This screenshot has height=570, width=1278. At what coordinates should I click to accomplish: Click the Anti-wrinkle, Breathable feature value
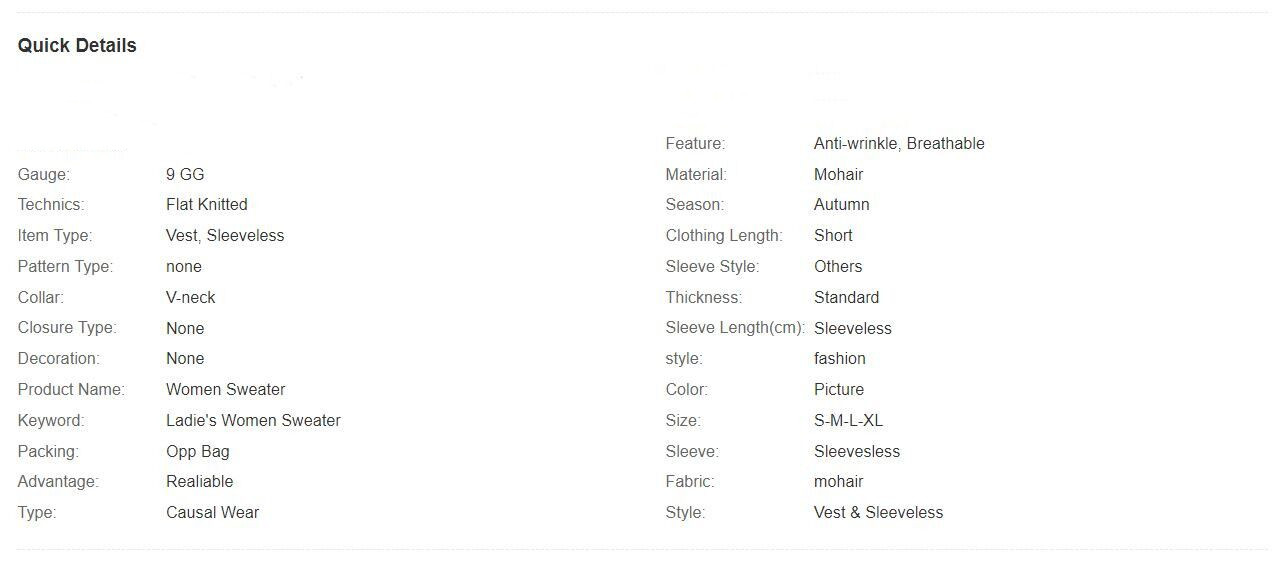[899, 143]
